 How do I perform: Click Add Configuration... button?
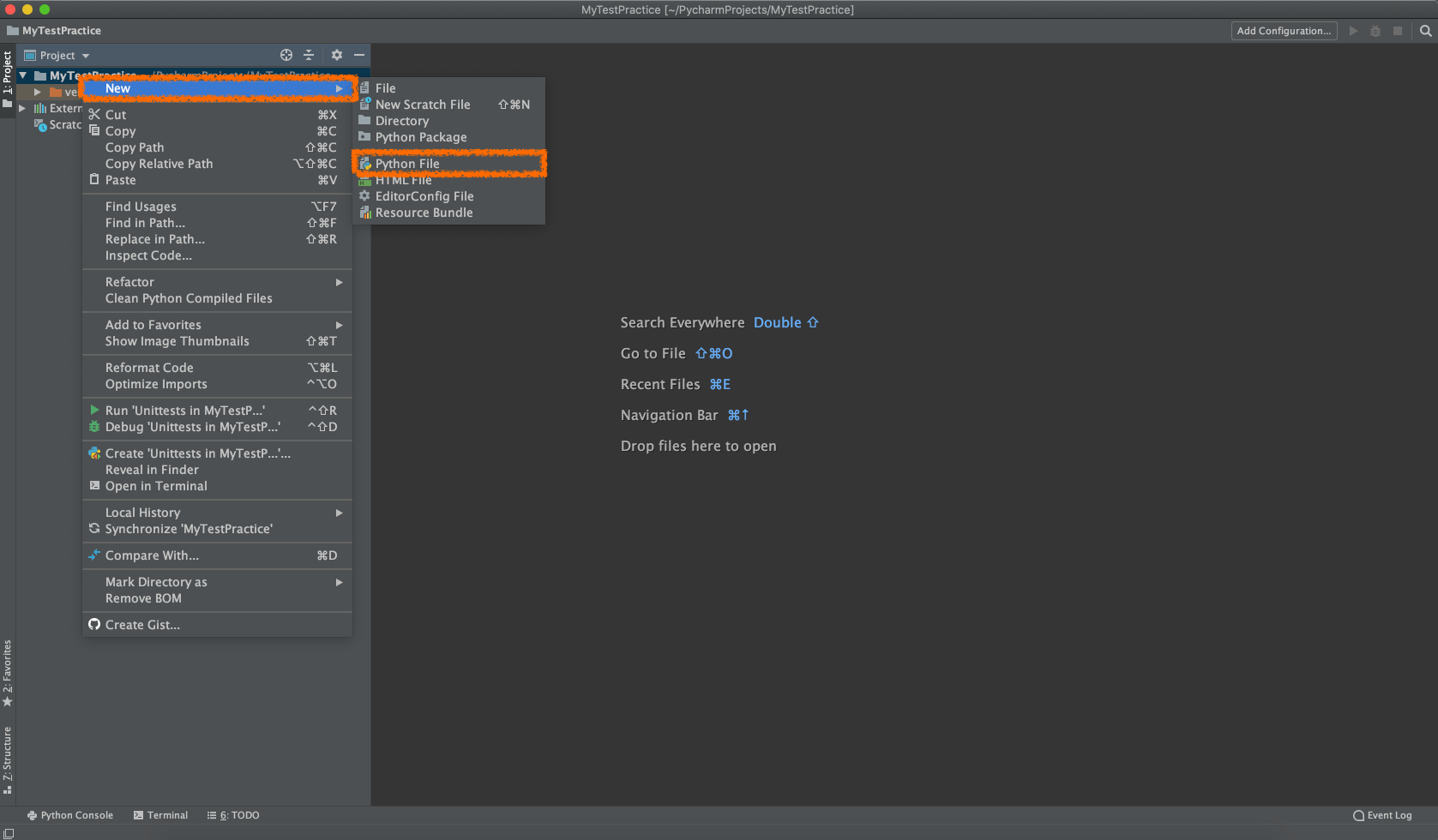(1284, 31)
